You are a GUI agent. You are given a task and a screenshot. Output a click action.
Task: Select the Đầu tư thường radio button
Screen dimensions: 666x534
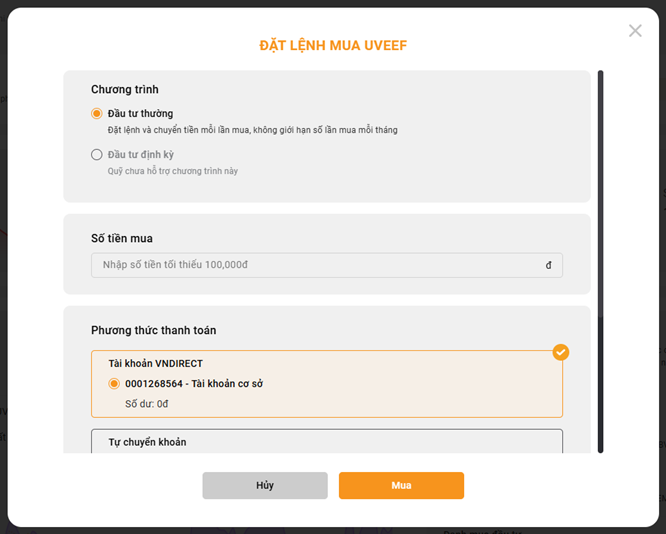coord(97,113)
